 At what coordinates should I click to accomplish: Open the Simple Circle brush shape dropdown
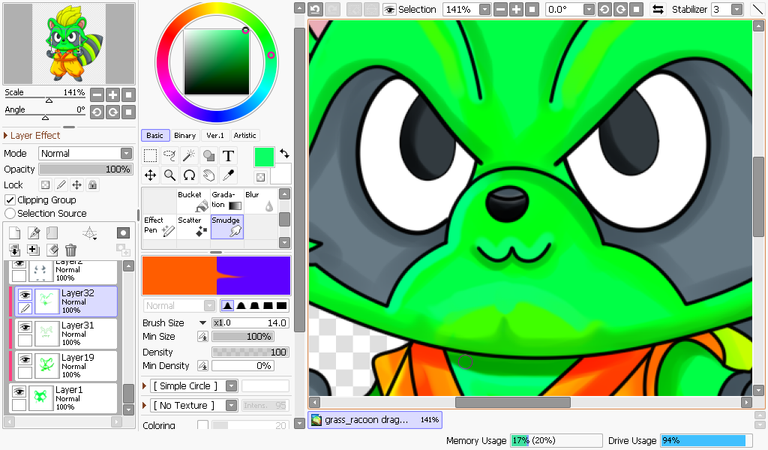232,386
